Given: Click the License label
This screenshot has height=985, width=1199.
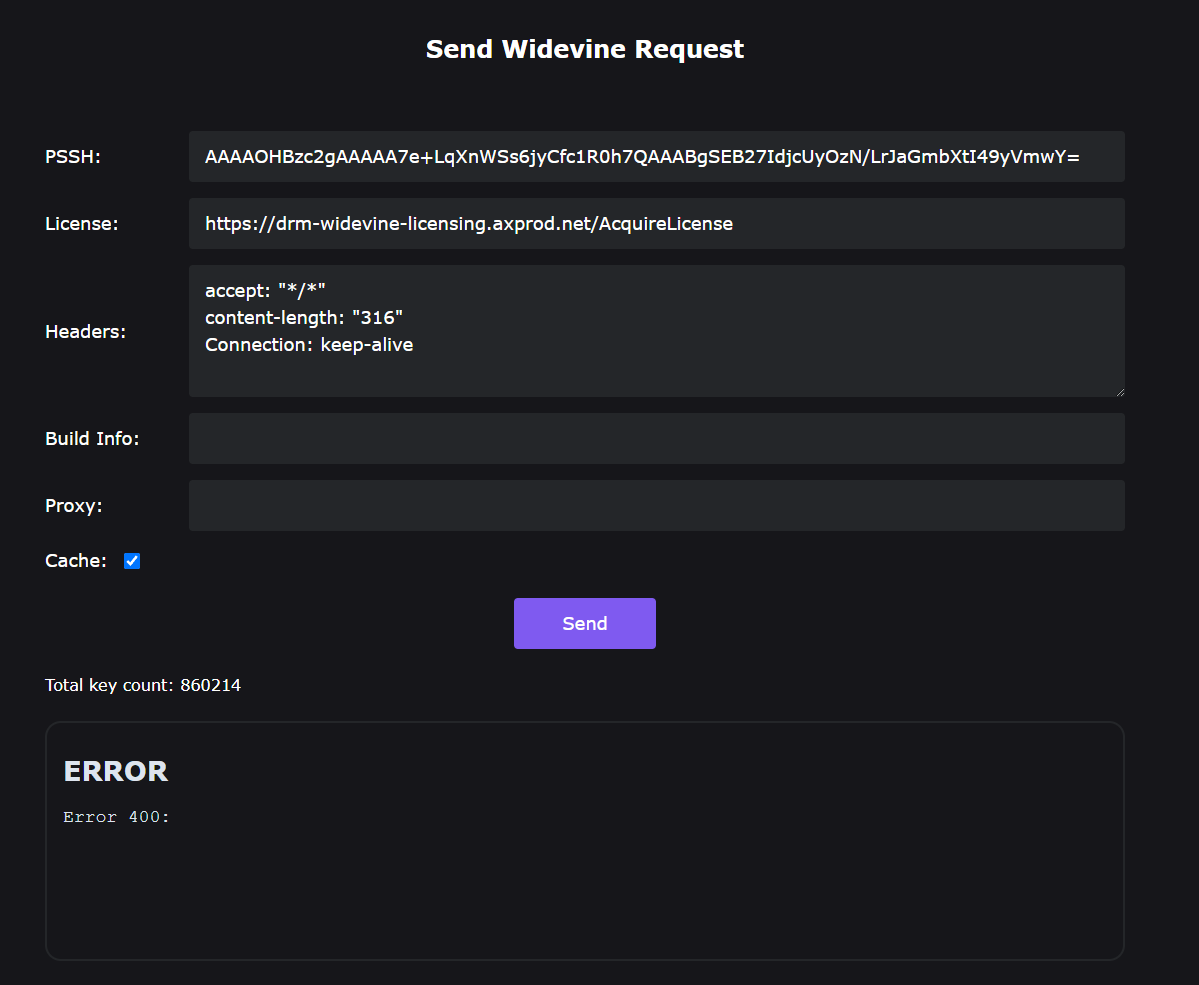Looking at the screenshot, I should [x=82, y=223].
